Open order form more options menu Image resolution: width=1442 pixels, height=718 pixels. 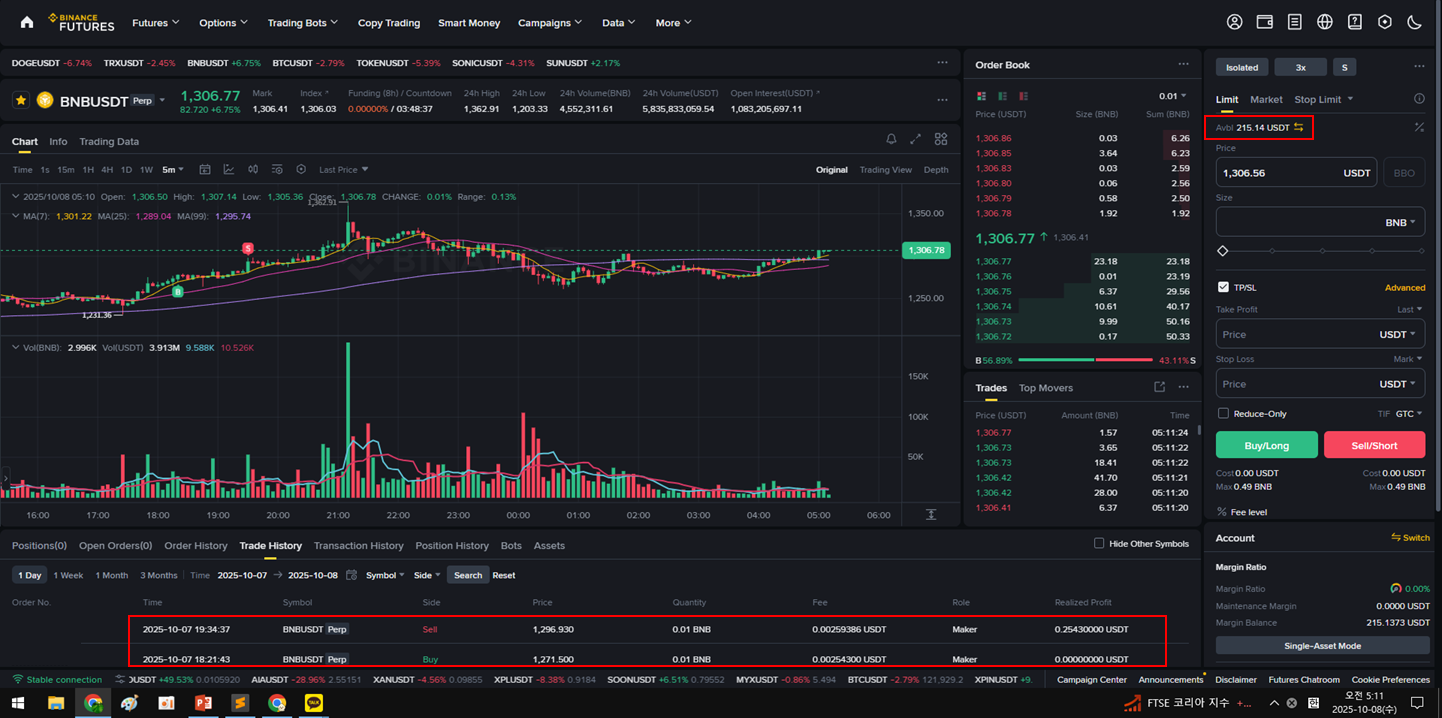(x=1419, y=67)
